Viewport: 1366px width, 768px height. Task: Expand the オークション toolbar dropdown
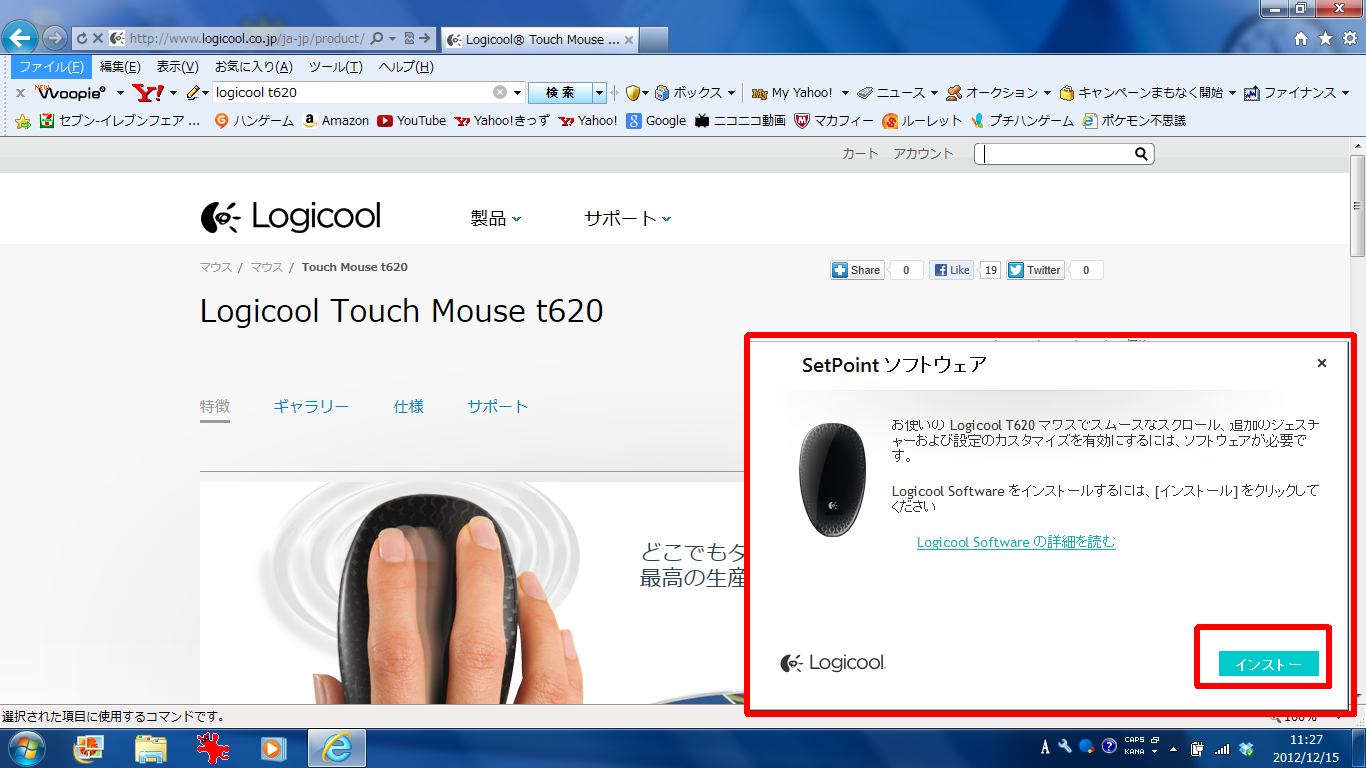click(1047, 93)
